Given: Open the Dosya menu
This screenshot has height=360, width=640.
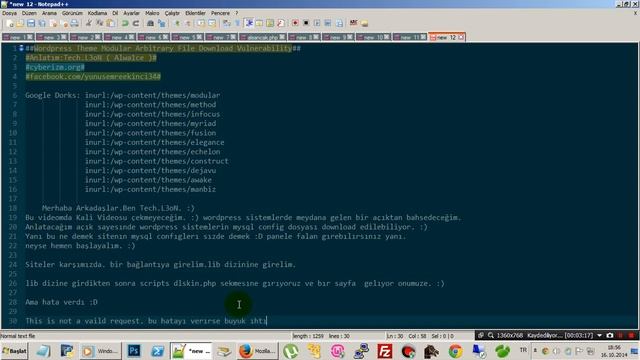Looking at the screenshot, I should pyautogui.click(x=9, y=13).
